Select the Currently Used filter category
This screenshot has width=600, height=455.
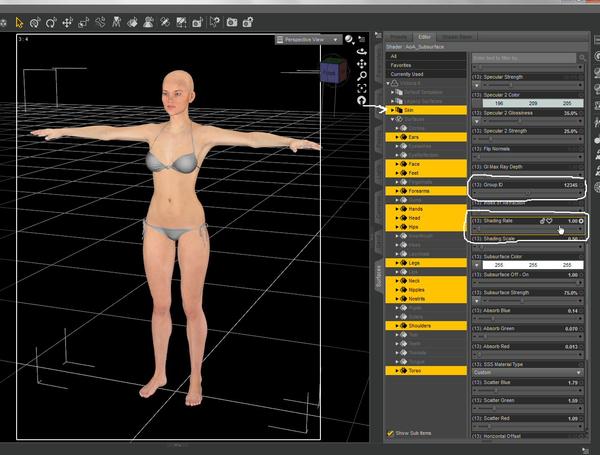[x=426, y=74]
